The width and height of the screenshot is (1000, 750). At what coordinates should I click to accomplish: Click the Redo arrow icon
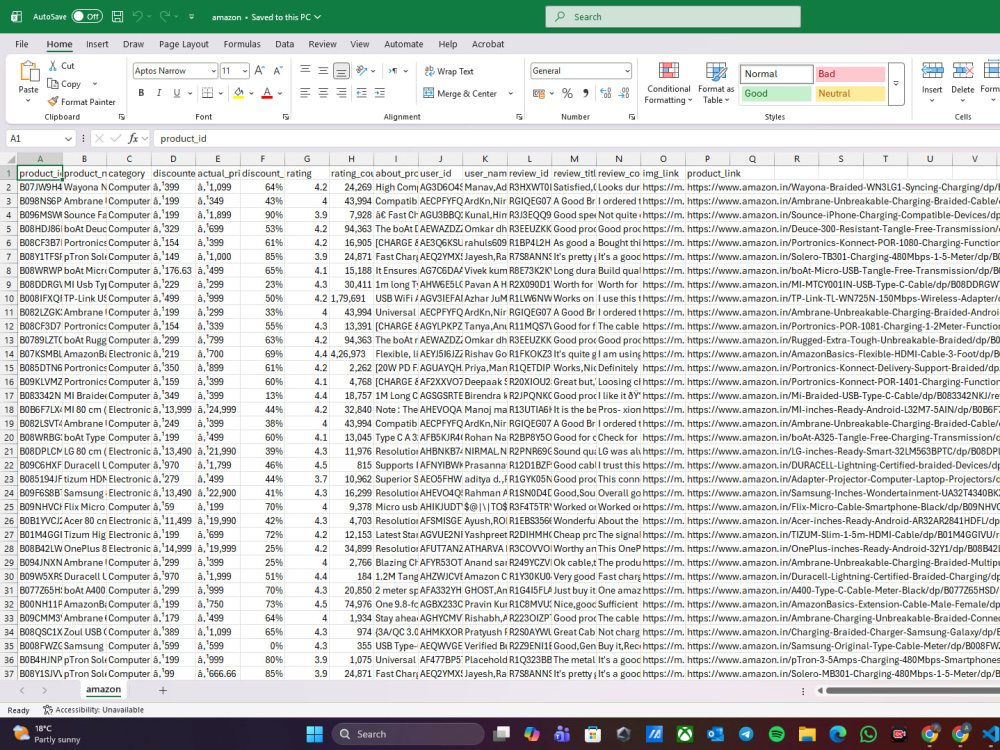(165, 17)
